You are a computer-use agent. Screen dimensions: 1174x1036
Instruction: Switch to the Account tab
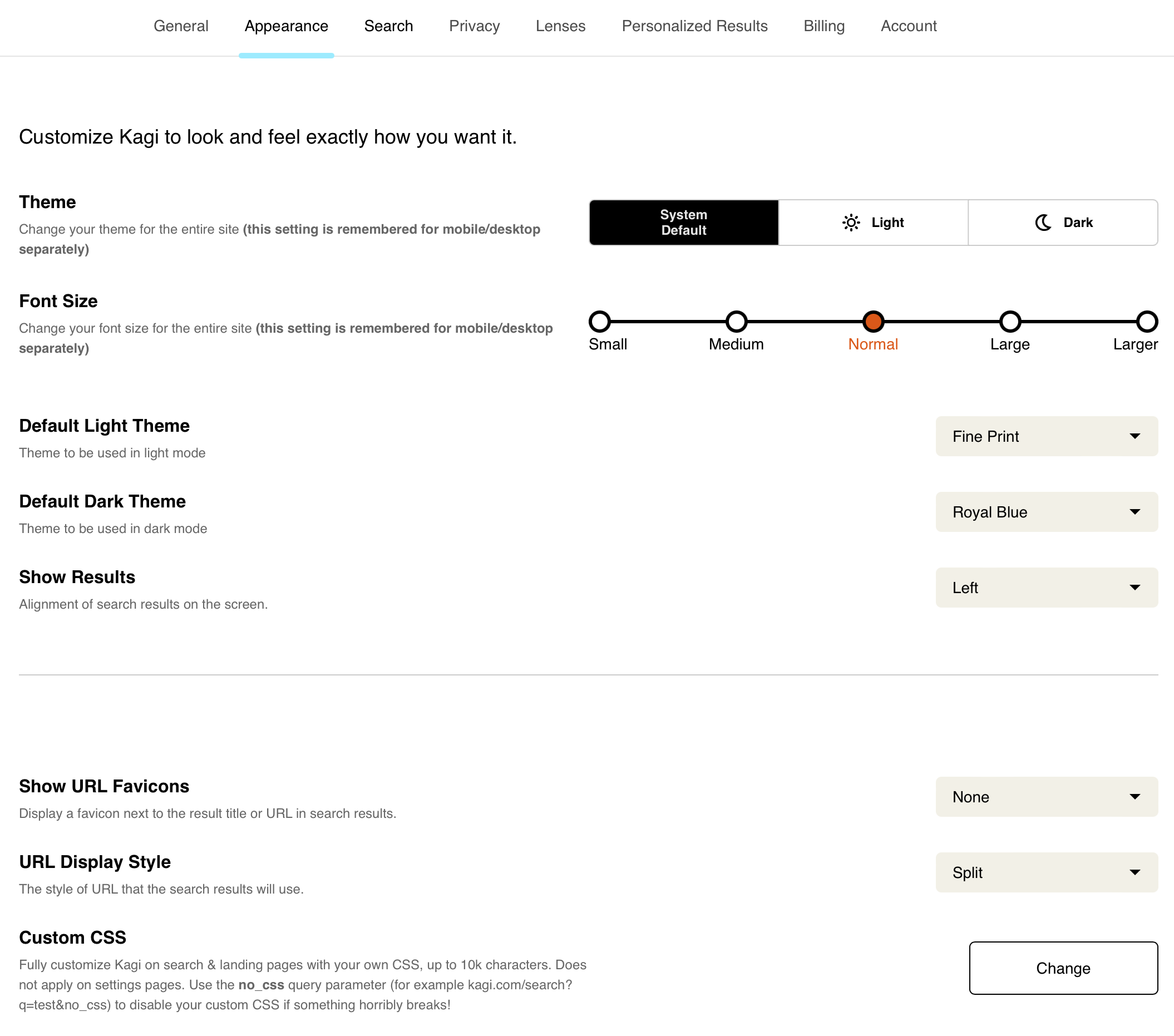(909, 26)
